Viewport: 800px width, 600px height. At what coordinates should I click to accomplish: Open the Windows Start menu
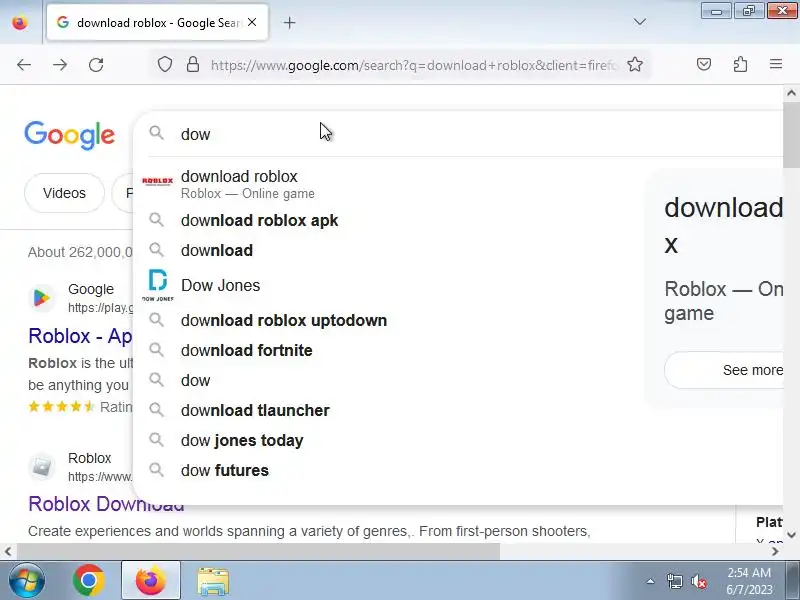(x=27, y=580)
